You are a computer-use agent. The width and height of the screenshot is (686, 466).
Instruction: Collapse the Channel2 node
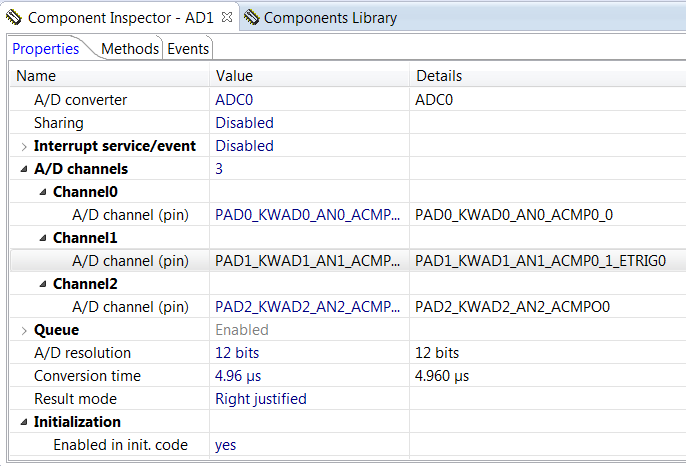43,284
